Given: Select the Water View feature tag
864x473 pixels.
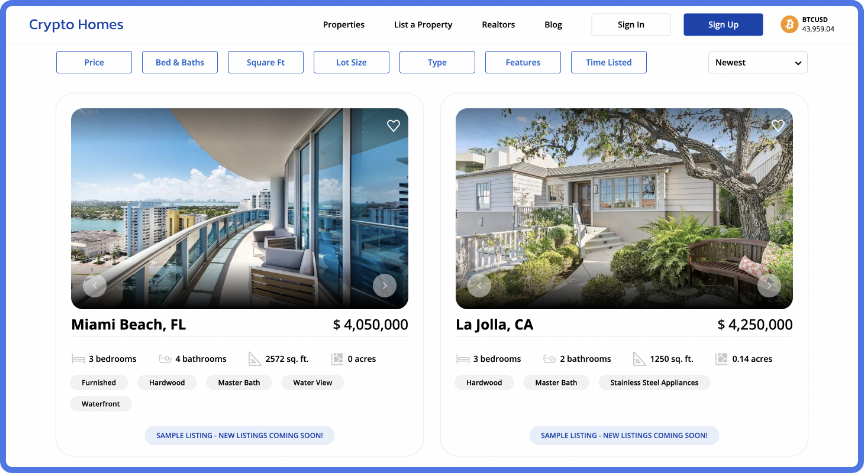Looking at the screenshot, I should pyautogui.click(x=312, y=383).
